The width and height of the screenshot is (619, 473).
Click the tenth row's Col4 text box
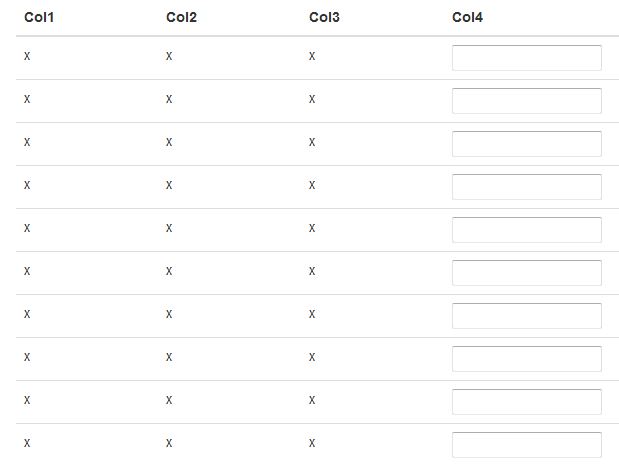(x=526, y=445)
